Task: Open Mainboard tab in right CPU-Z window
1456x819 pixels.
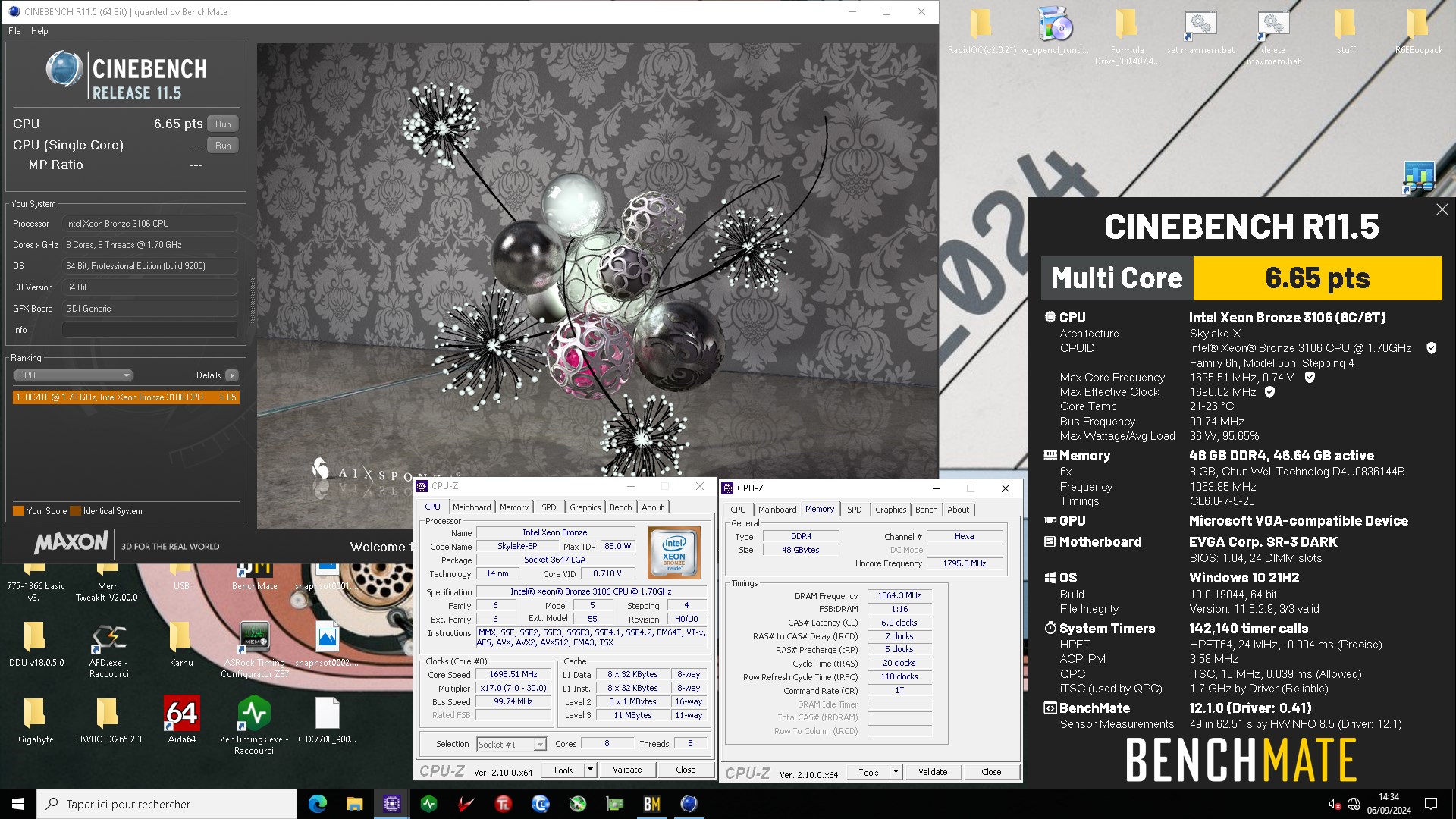Action: click(x=777, y=510)
